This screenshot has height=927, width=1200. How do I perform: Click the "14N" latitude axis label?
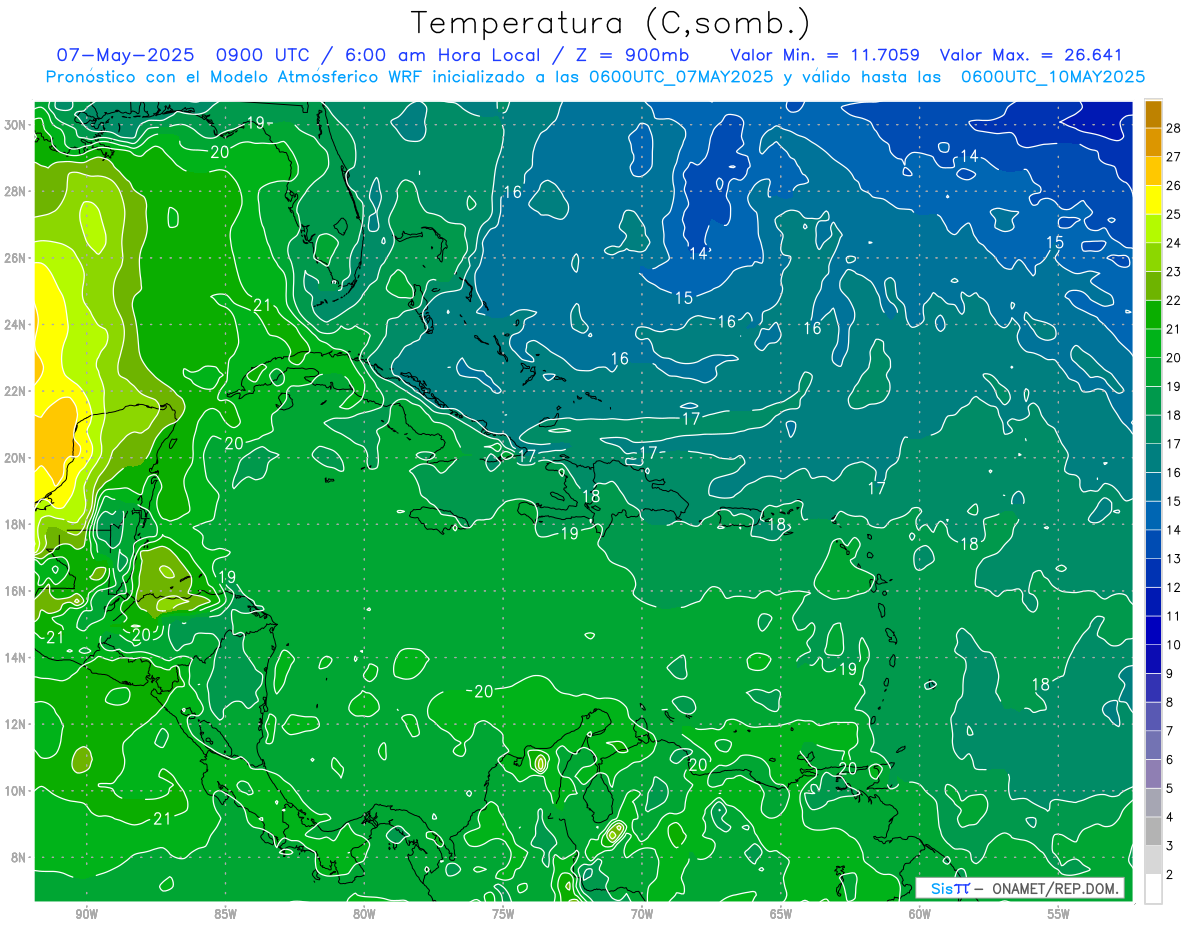tap(17, 658)
